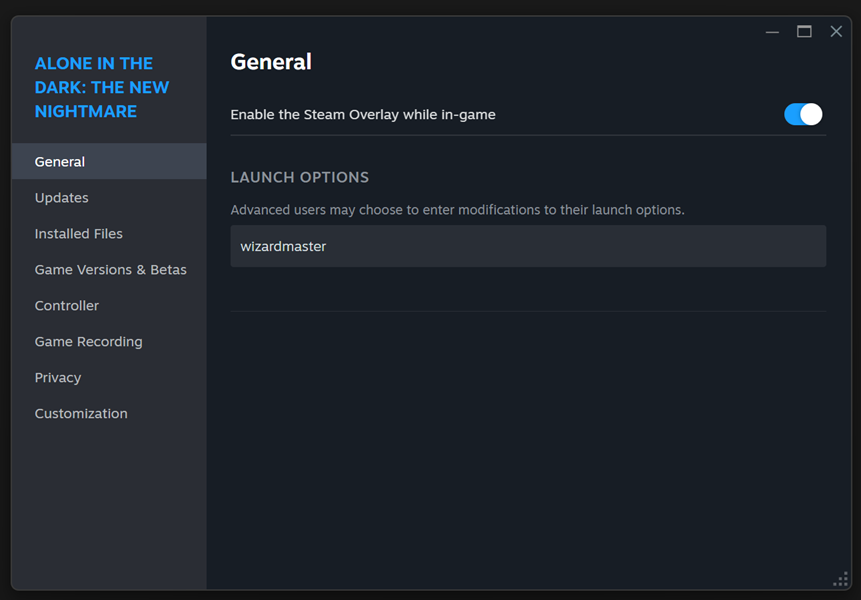
Task: Click the 'Advanced users may choose' description text
Action: tap(457, 210)
